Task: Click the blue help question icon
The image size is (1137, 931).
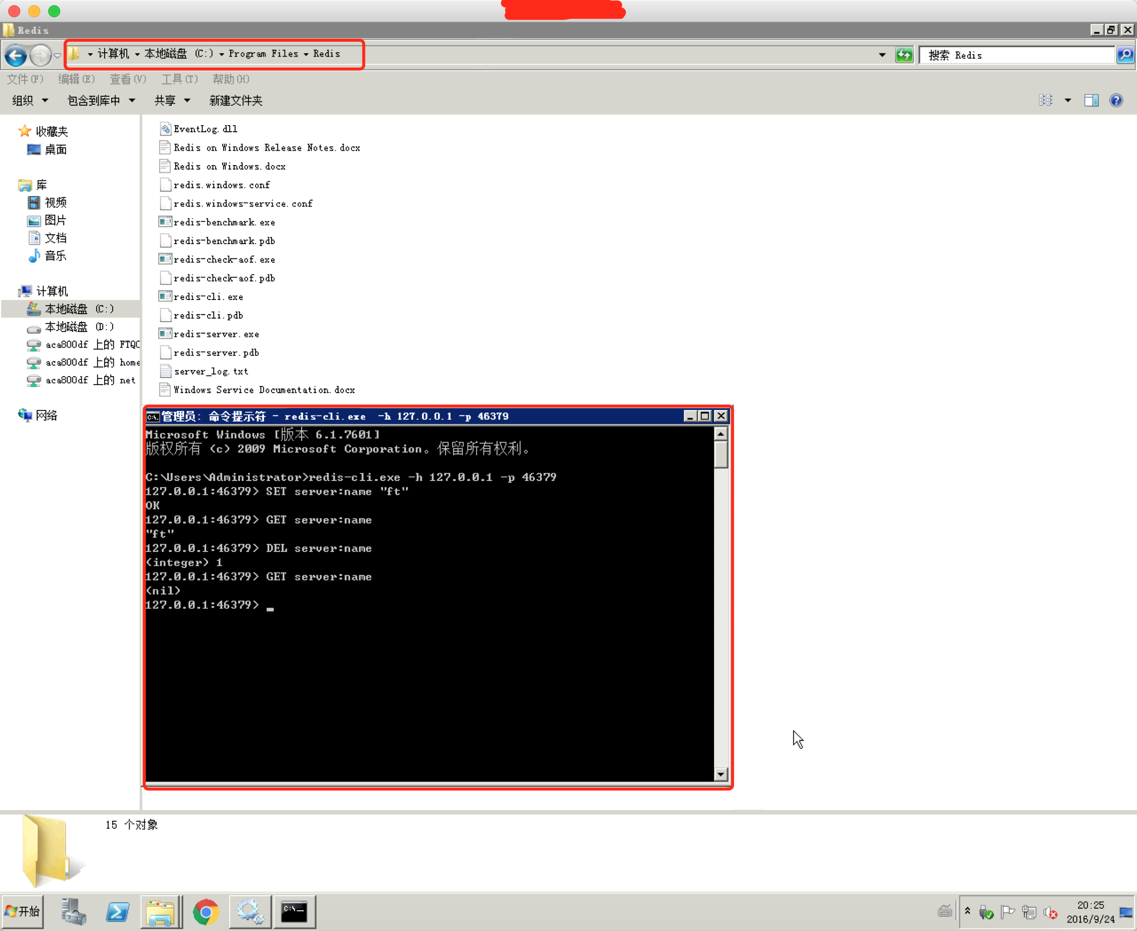Action: (1116, 100)
